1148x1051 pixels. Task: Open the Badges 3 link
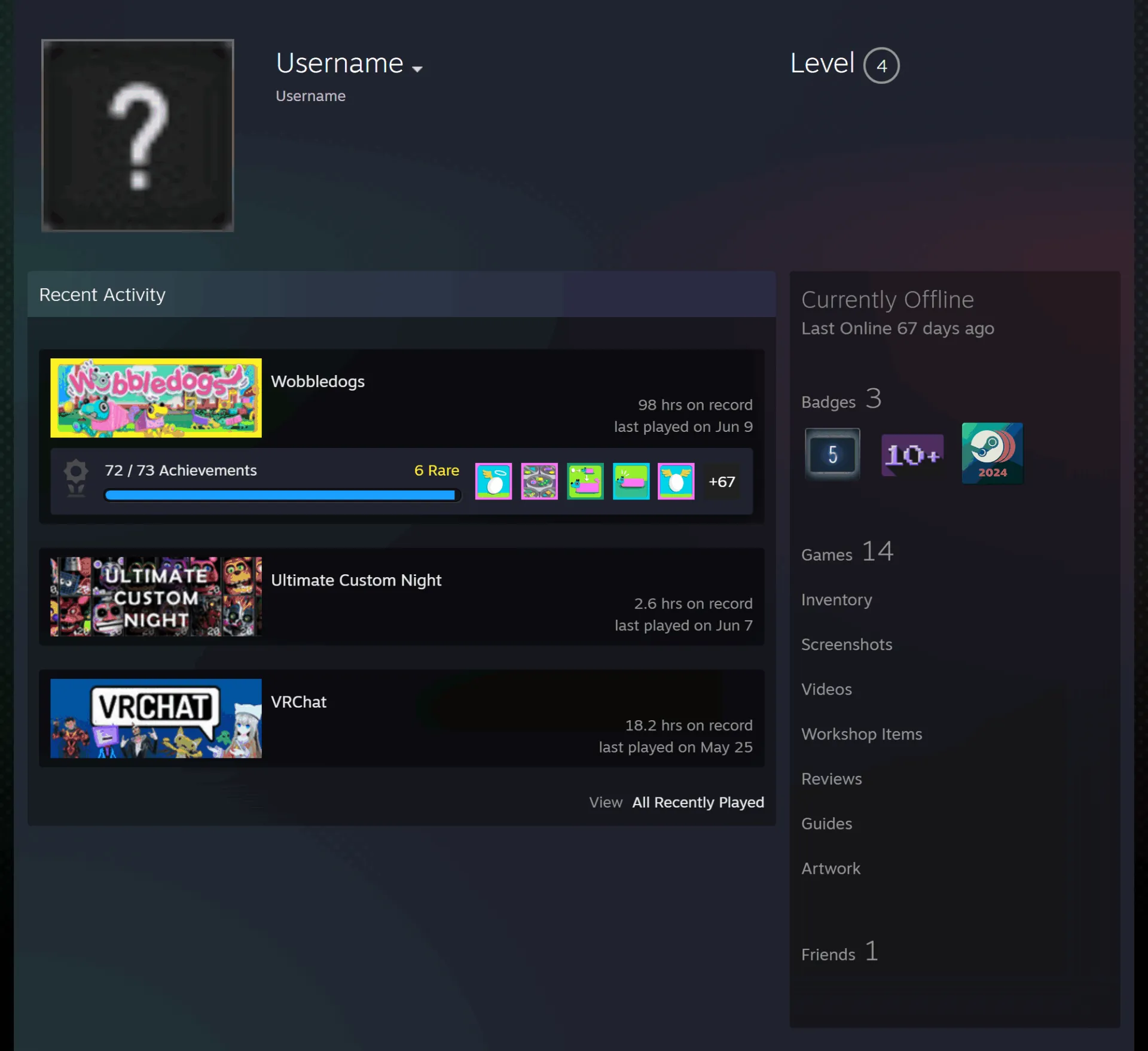point(841,399)
